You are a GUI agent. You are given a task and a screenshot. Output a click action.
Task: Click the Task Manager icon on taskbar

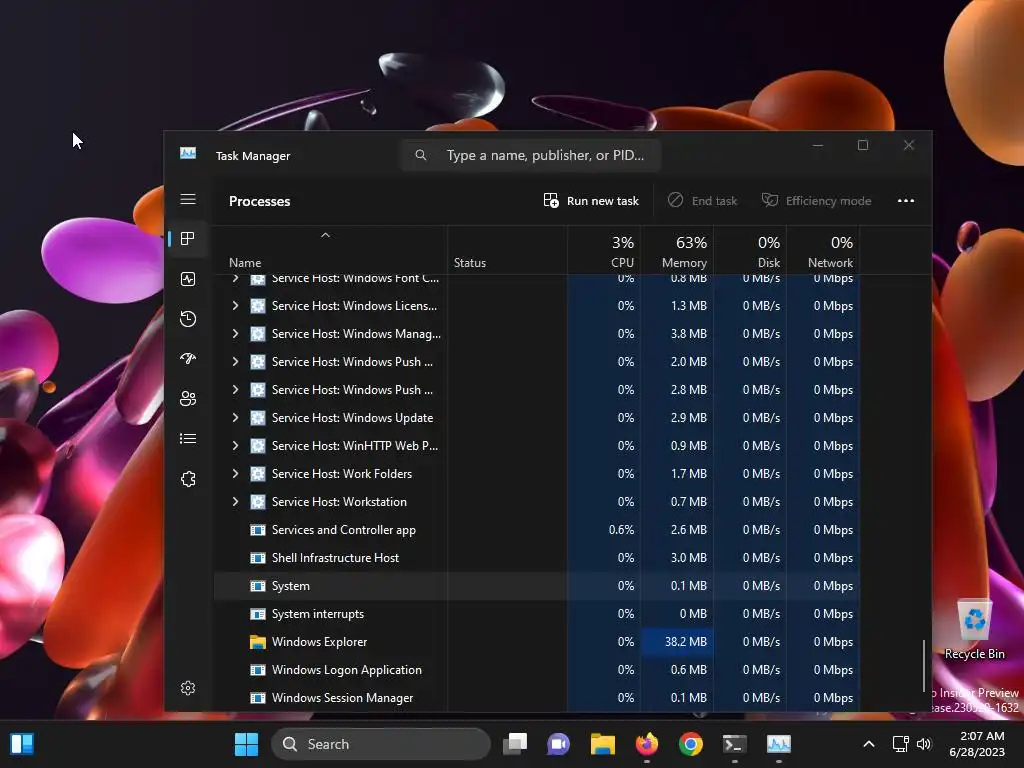point(778,744)
